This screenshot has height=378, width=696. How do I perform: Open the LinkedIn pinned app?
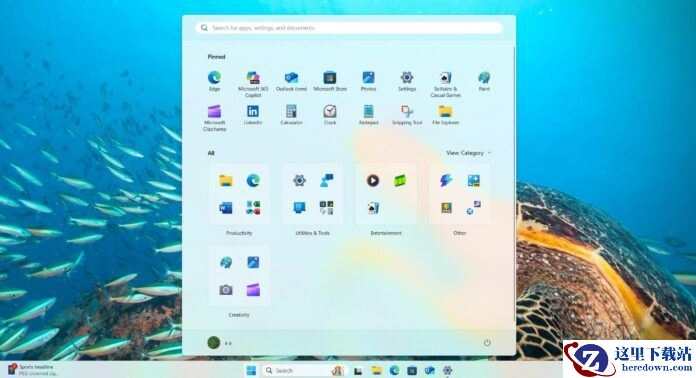click(x=253, y=115)
